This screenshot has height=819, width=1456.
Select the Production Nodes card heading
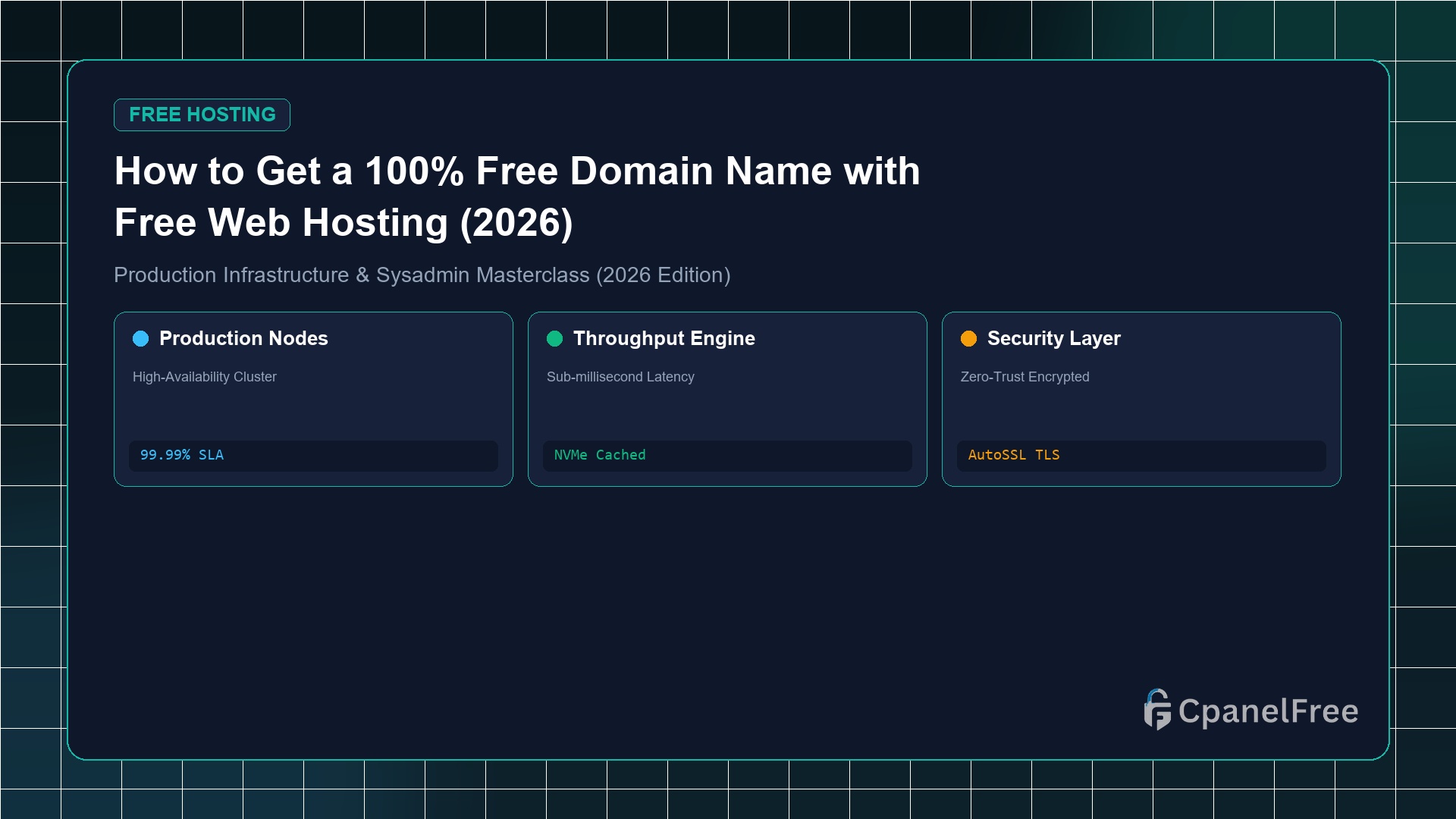pos(243,338)
